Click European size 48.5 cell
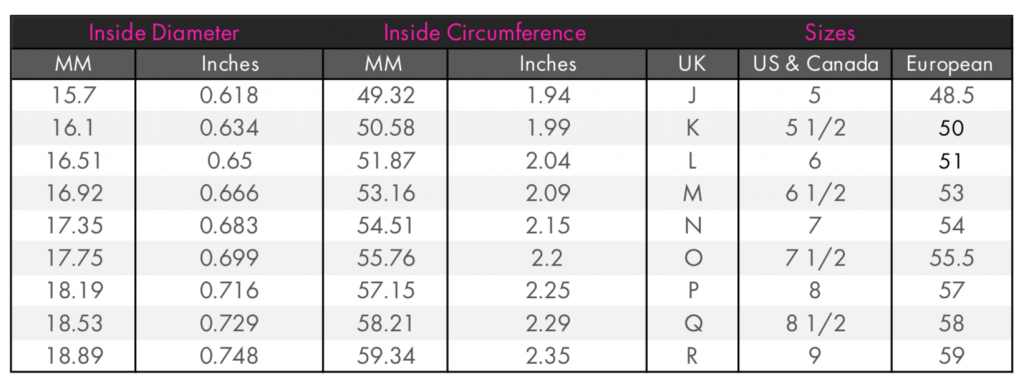The width and height of the screenshot is (1024, 384). 952,95
